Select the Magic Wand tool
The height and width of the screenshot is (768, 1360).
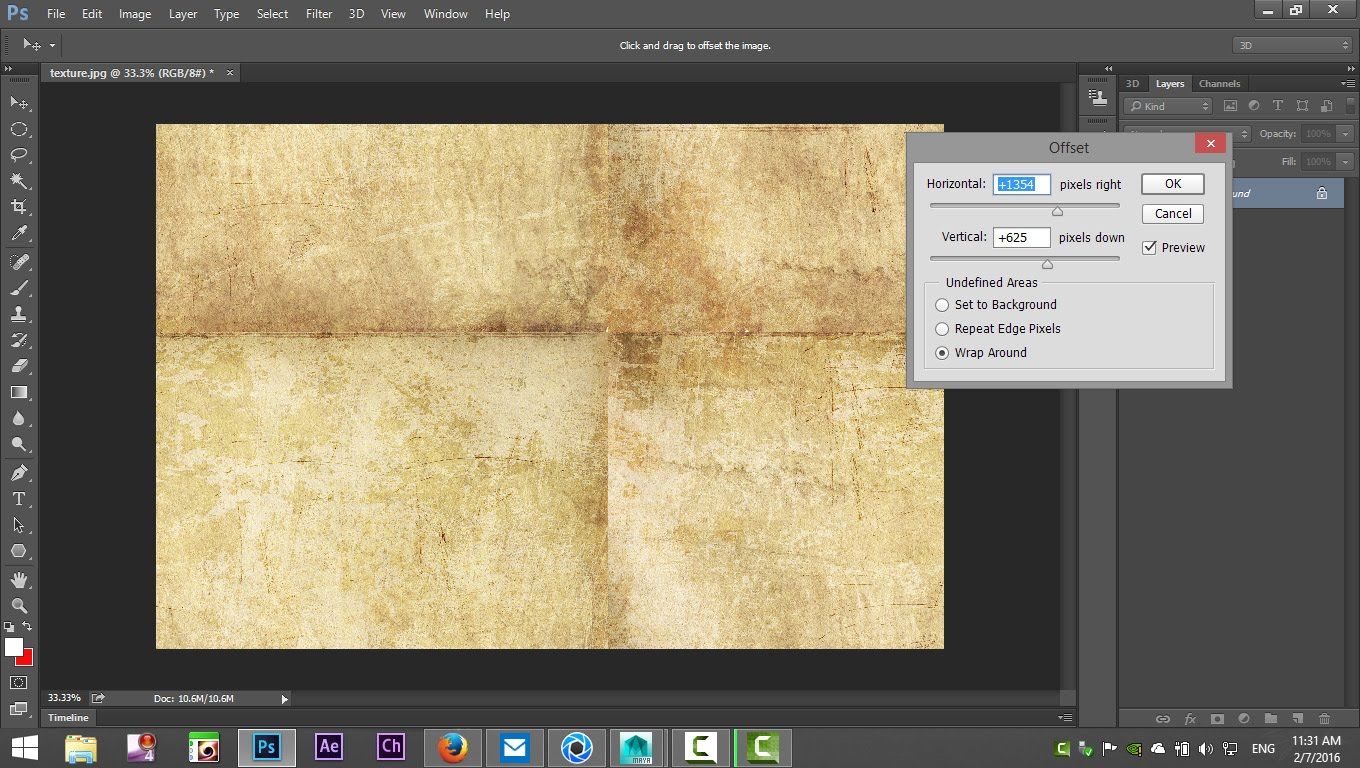pyautogui.click(x=19, y=181)
